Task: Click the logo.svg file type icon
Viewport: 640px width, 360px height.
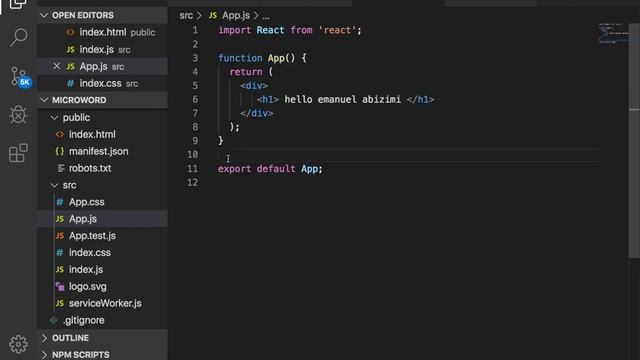Action: (60, 287)
